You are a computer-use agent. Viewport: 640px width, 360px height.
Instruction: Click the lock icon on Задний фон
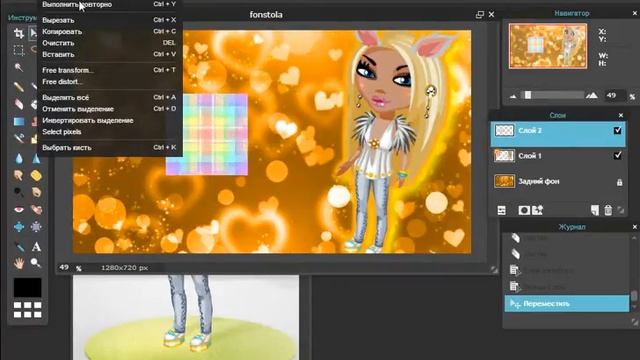pos(619,182)
